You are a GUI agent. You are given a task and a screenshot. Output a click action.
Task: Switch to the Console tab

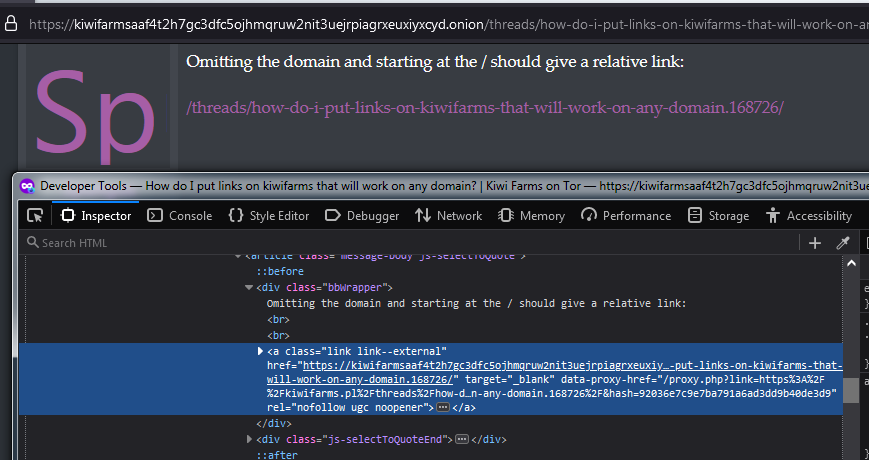click(x=180, y=216)
